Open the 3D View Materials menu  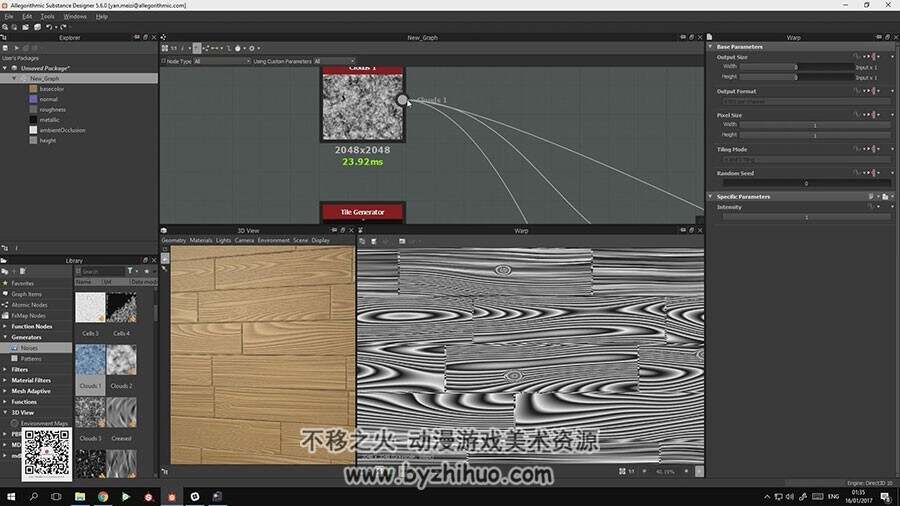point(201,240)
